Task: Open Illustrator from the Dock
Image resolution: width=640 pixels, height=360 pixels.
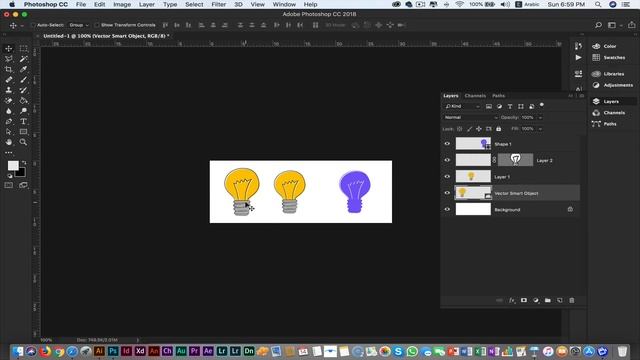Action: click(x=99, y=351)
